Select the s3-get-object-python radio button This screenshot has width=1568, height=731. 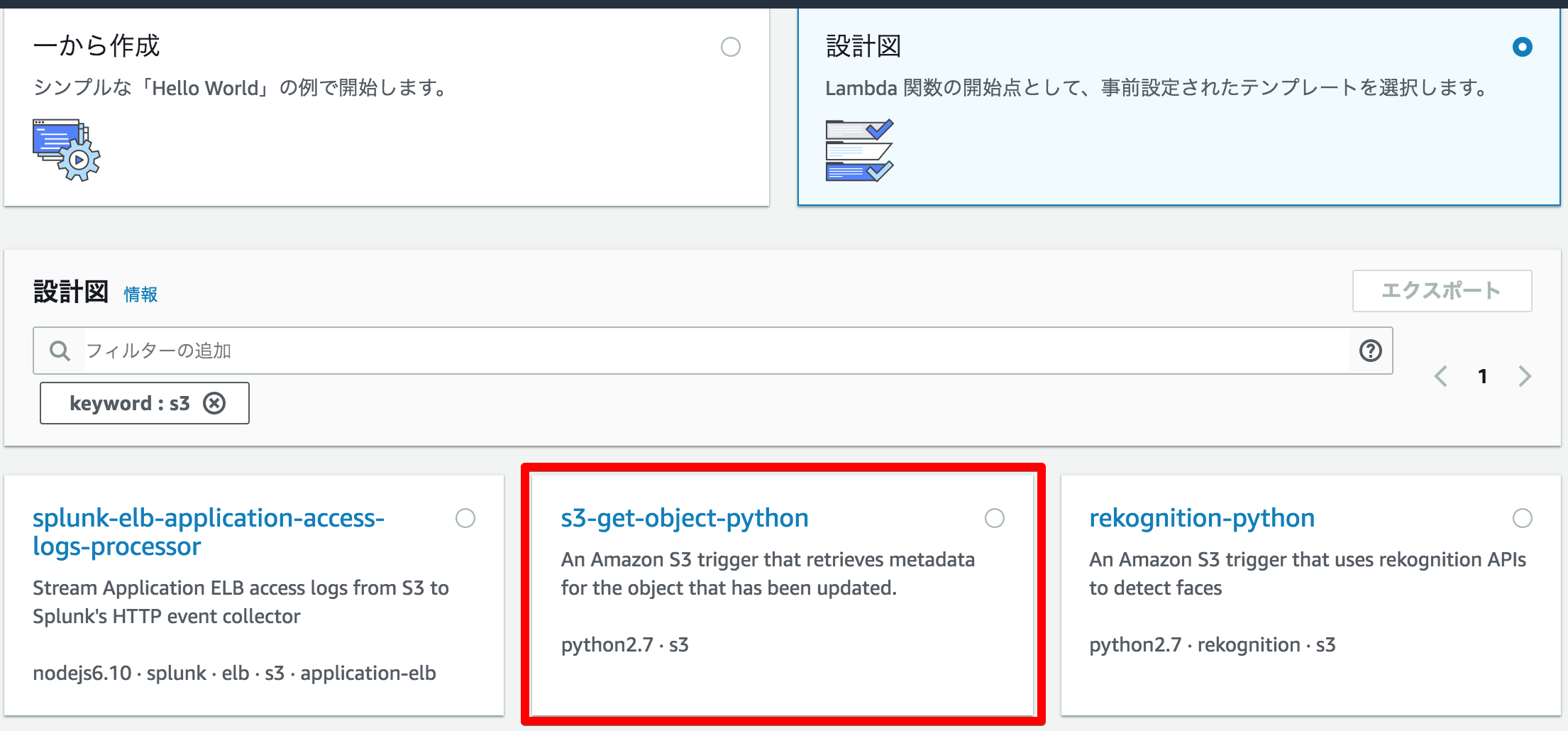(x=995, y=518)
